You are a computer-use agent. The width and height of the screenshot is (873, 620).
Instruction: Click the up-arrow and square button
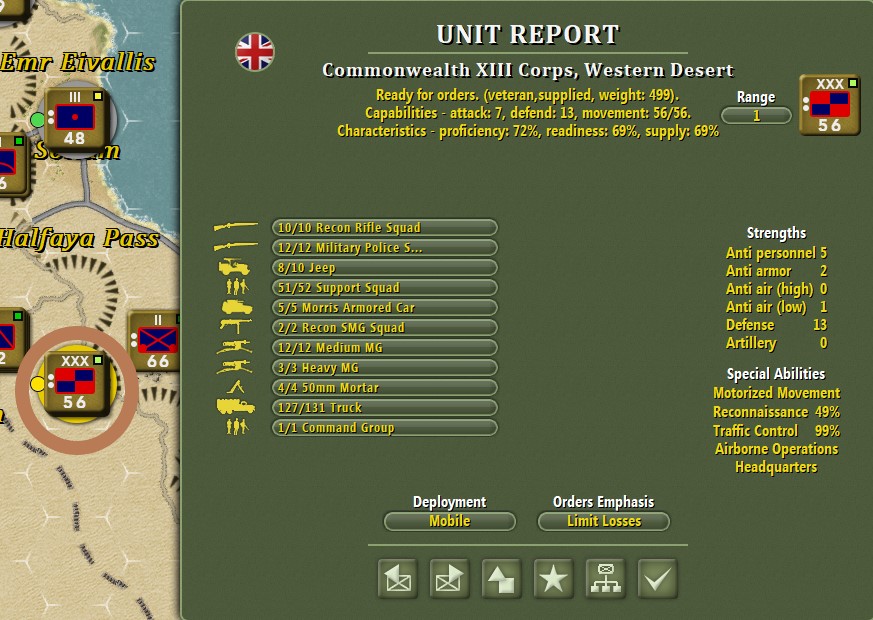point(501,579)
